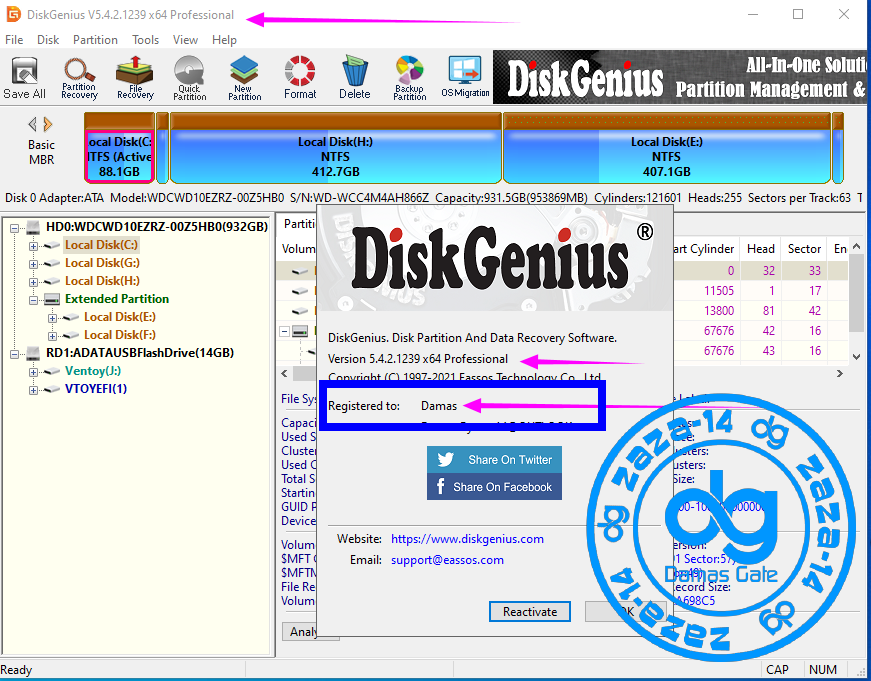Click horizontal scrollbar right arrow
The height and width of the screenshot is (681, 871).
839,374
